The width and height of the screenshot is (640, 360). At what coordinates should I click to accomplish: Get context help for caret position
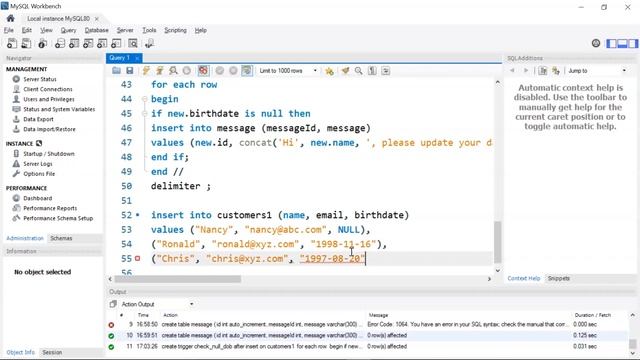coord(542,71)
